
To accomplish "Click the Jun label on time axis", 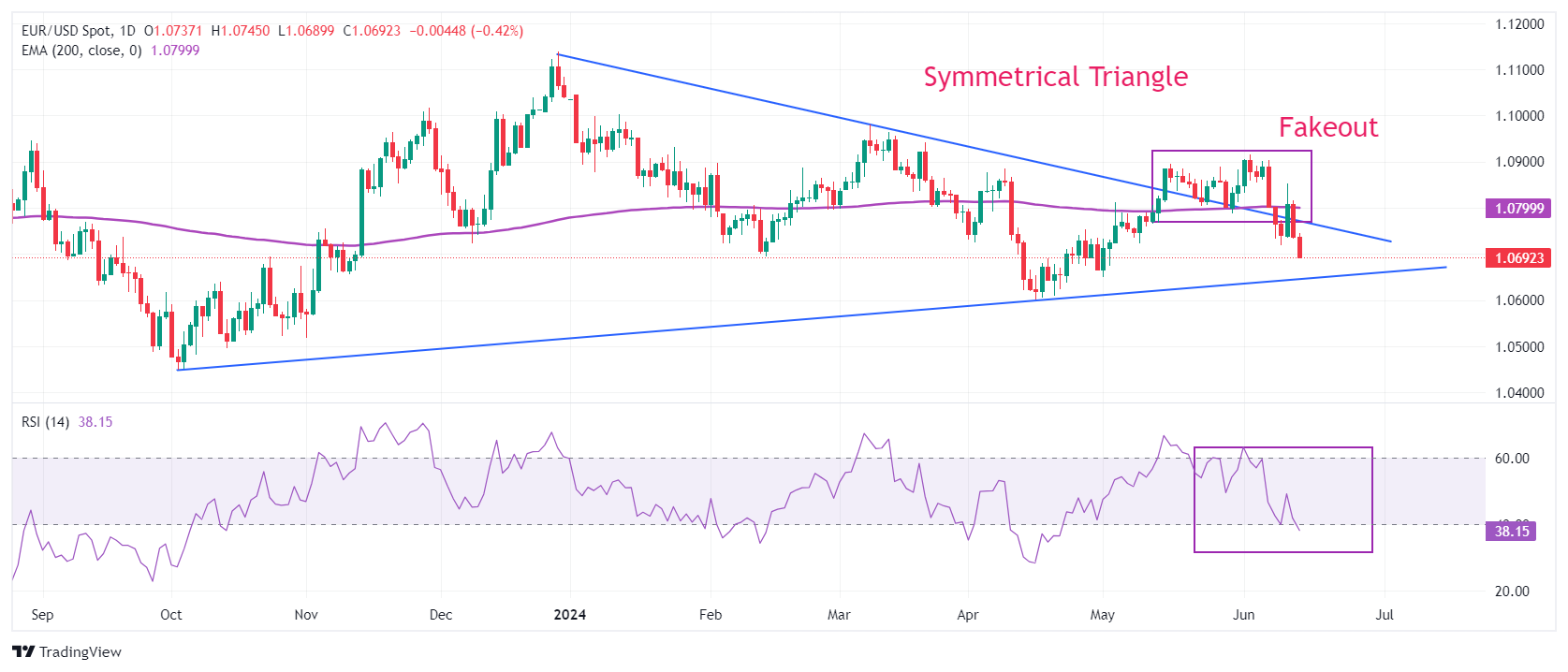I will (1244, 615).
